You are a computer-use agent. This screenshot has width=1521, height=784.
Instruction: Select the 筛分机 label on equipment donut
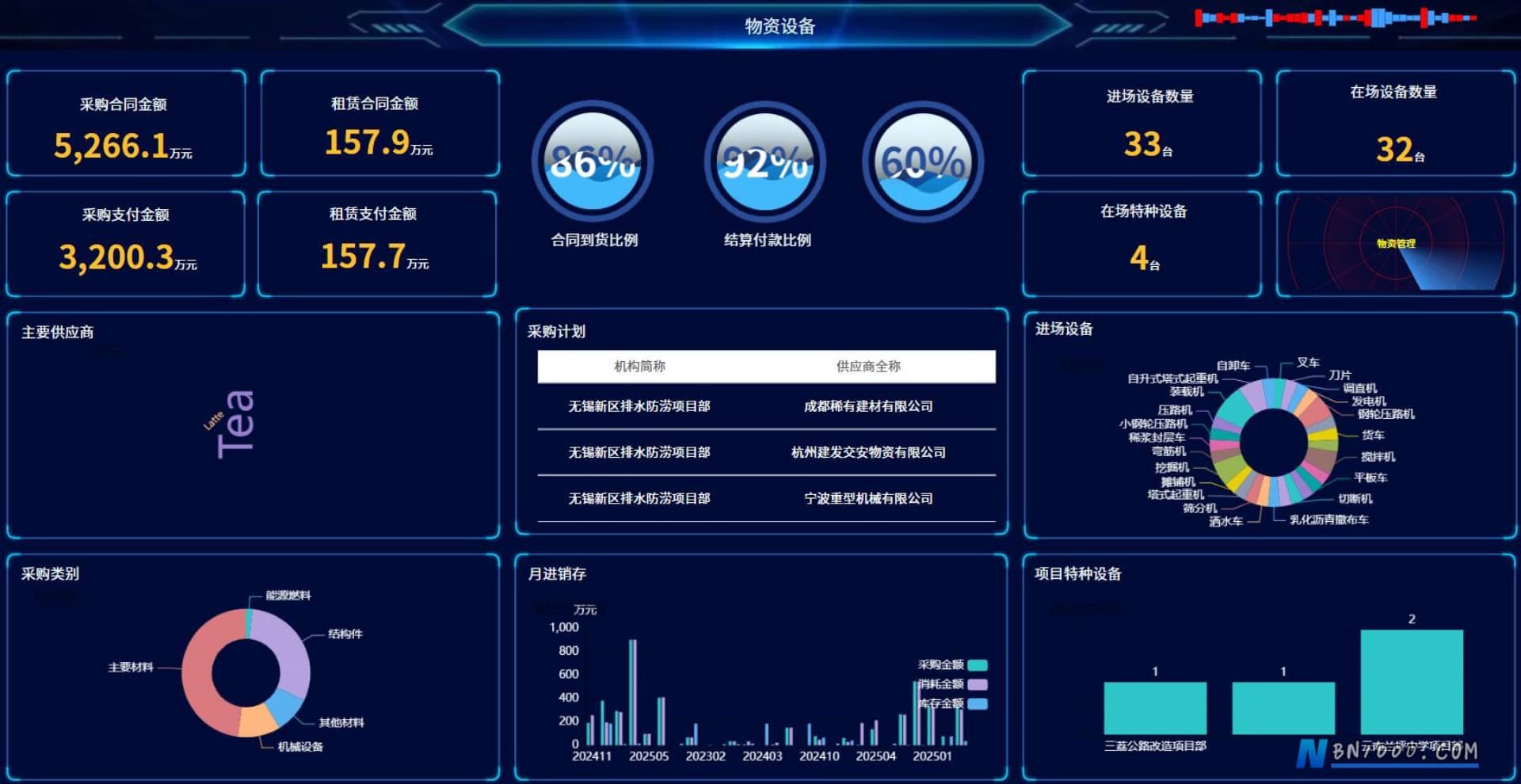coord(1200,508)
